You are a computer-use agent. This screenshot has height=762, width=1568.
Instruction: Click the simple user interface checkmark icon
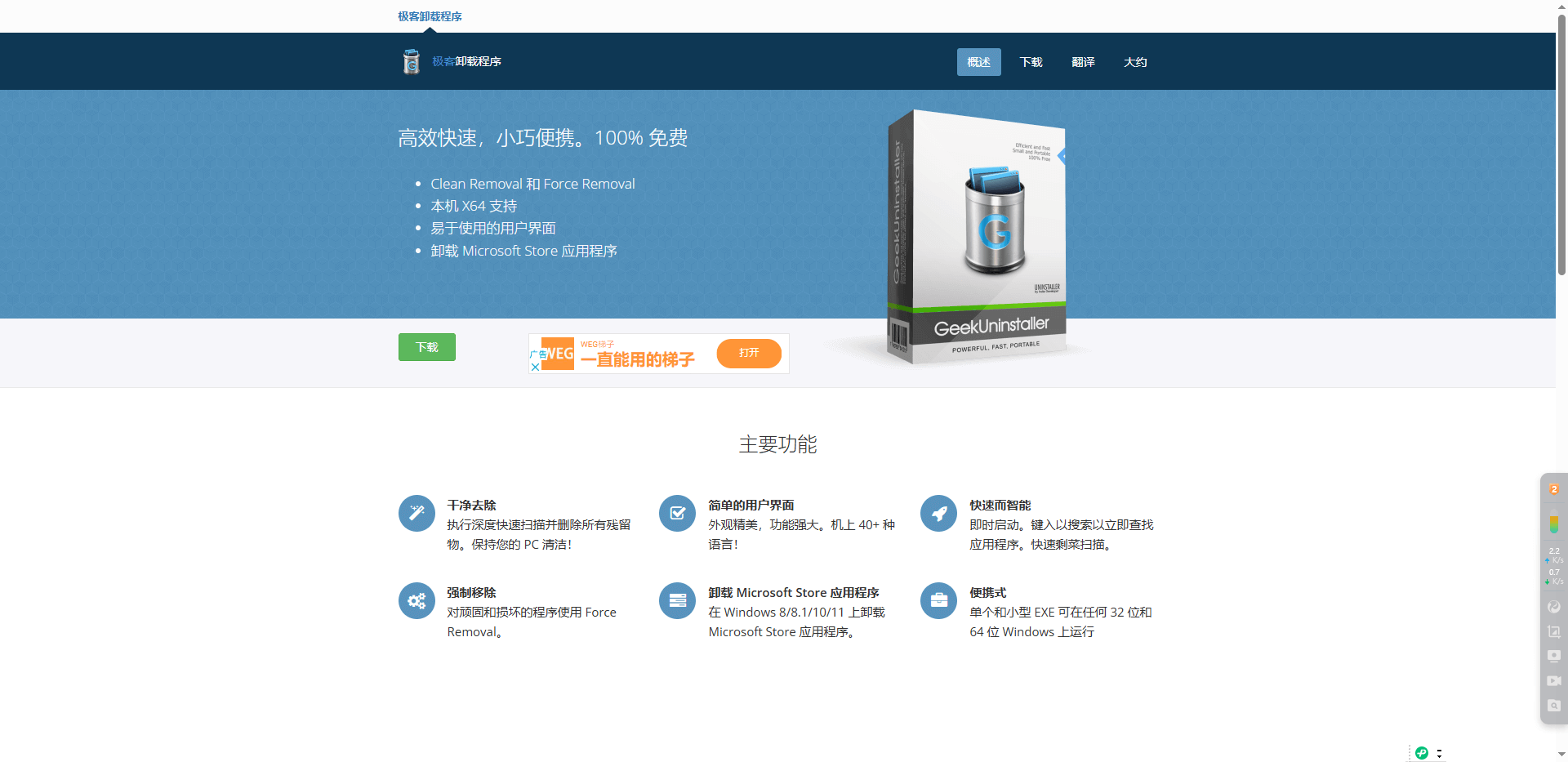click(x=677, y=513)
